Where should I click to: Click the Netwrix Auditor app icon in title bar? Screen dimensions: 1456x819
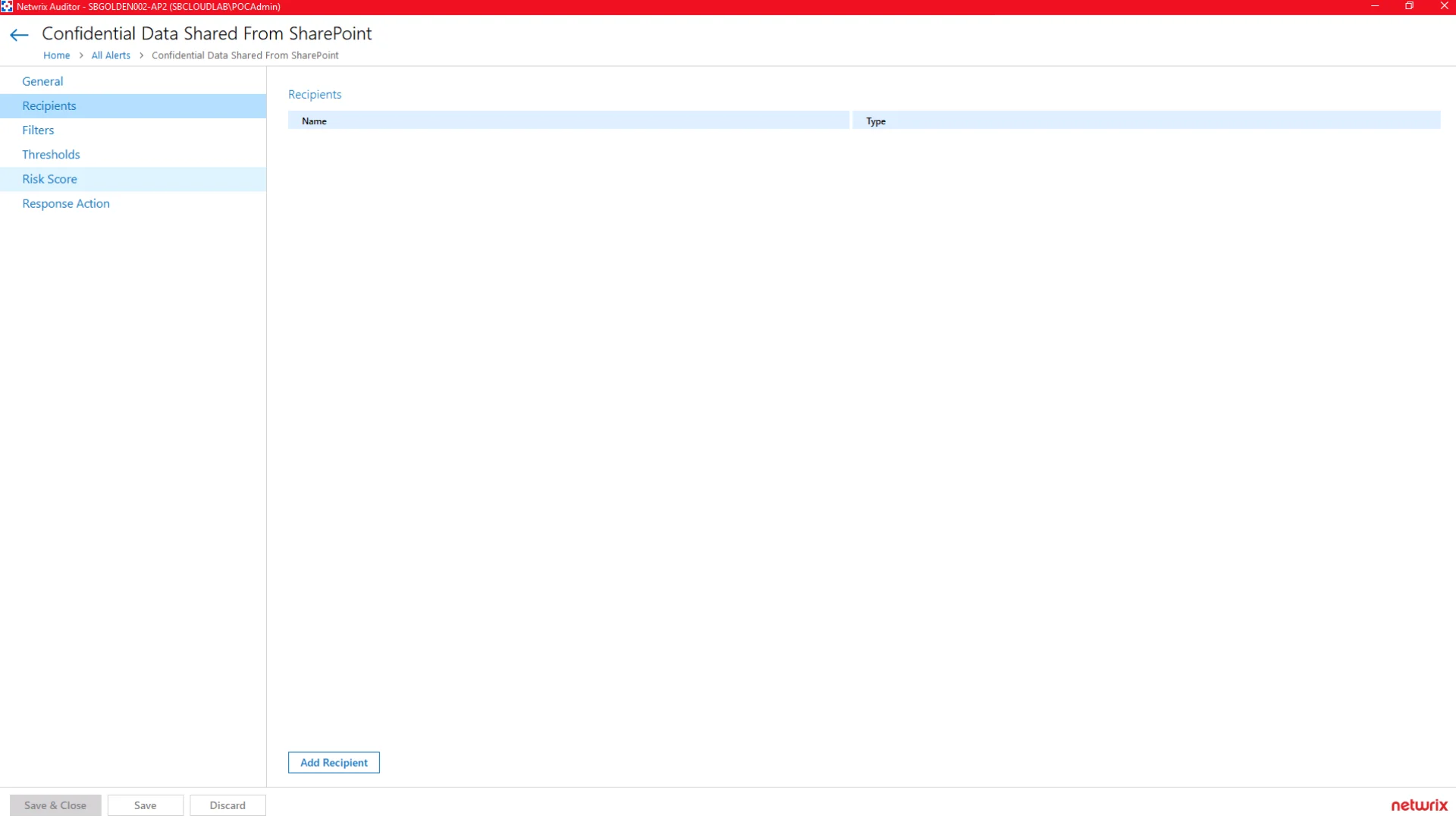(x=7, y=7)
